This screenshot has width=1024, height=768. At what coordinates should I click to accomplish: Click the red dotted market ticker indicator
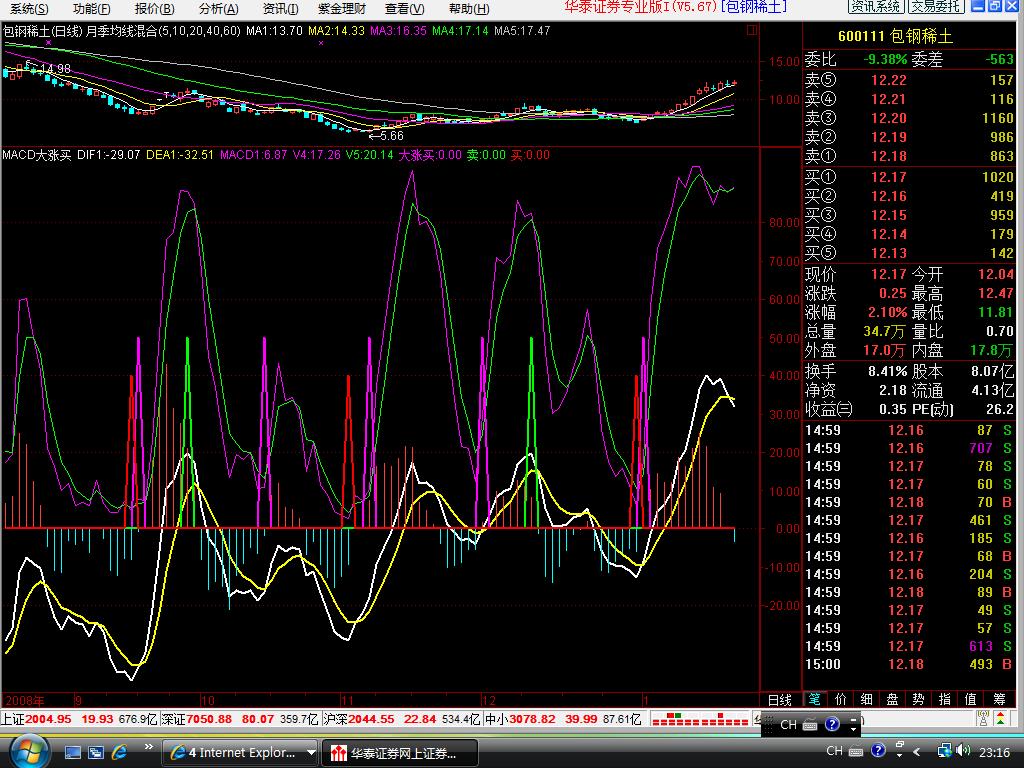699,720
